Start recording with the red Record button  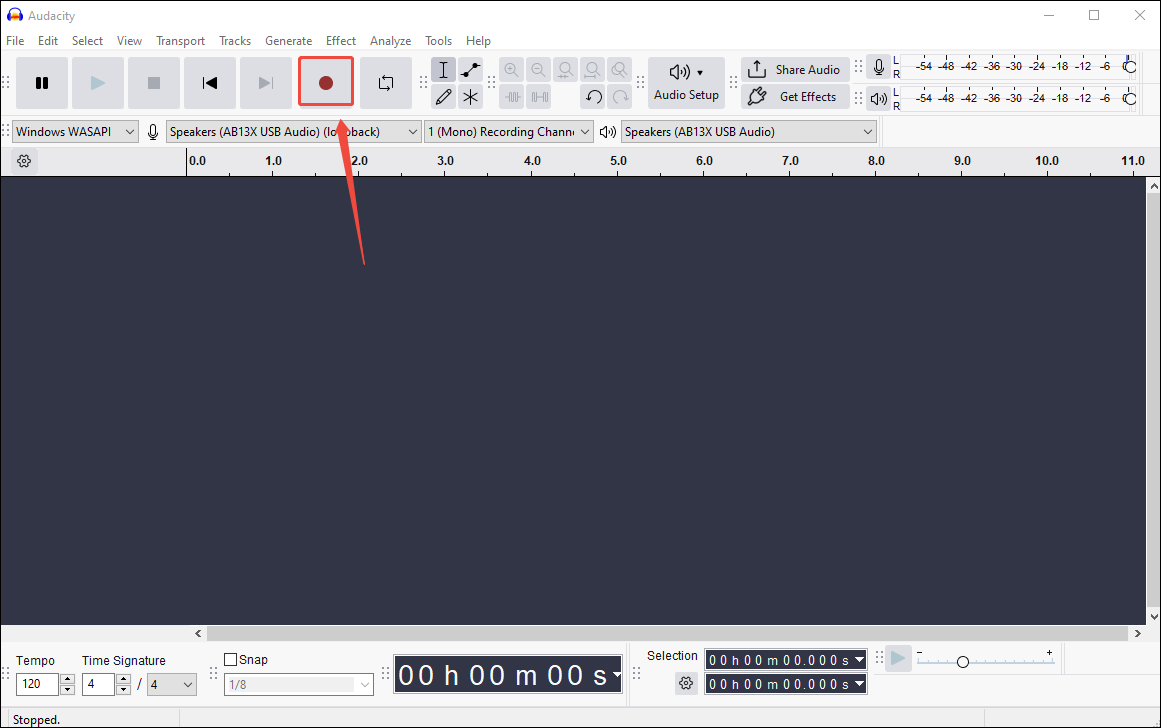click(x=326, y=83)
